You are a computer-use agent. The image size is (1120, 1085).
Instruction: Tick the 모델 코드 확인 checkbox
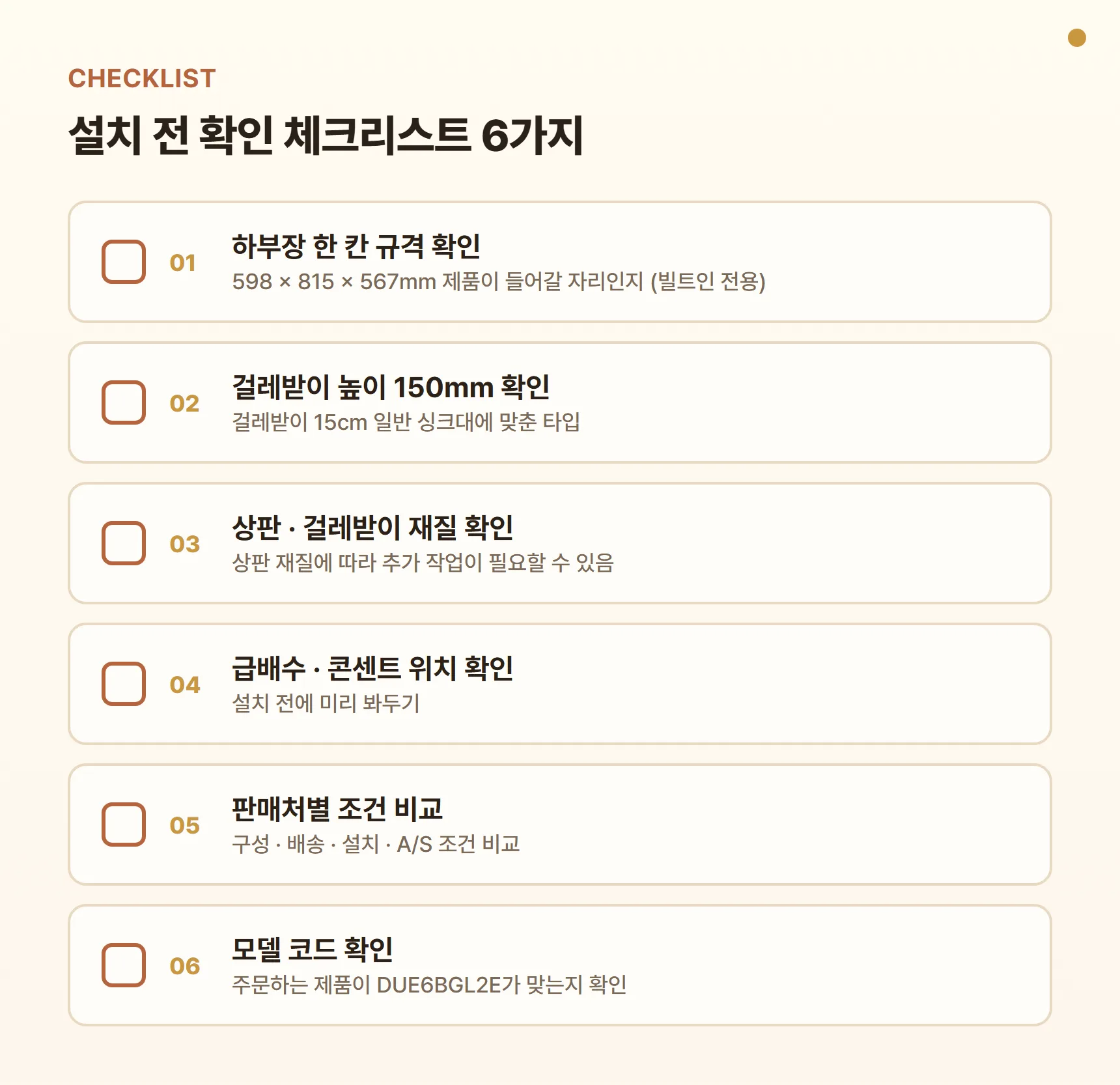(124, 965)
